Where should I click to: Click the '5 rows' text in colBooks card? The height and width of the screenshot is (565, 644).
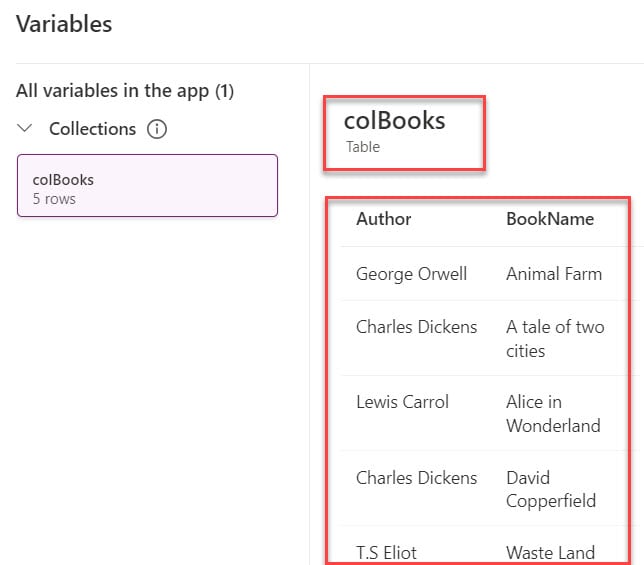point(54,199)
